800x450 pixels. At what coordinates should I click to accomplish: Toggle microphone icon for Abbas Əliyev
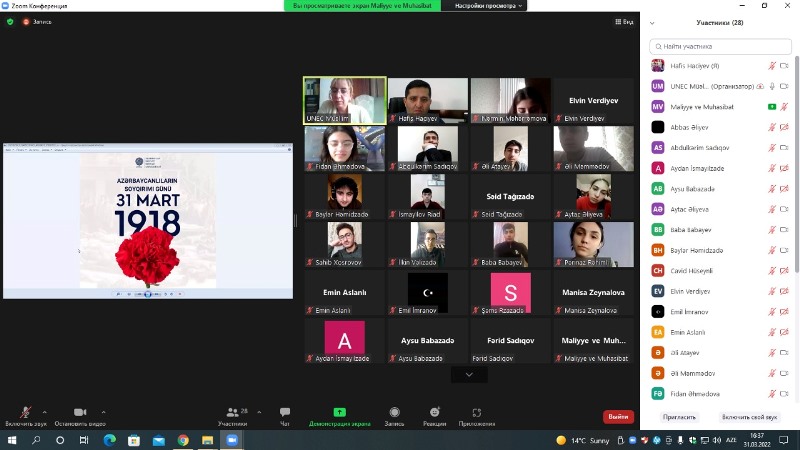(x=771, y=127)
